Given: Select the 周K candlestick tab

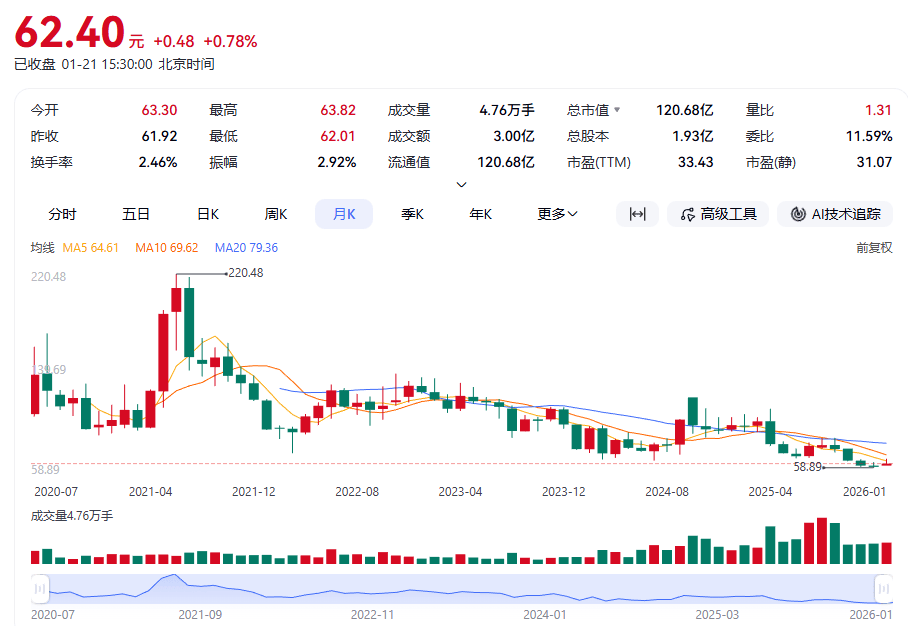Looking at the screenshot, I should click(x=275, y=214).
